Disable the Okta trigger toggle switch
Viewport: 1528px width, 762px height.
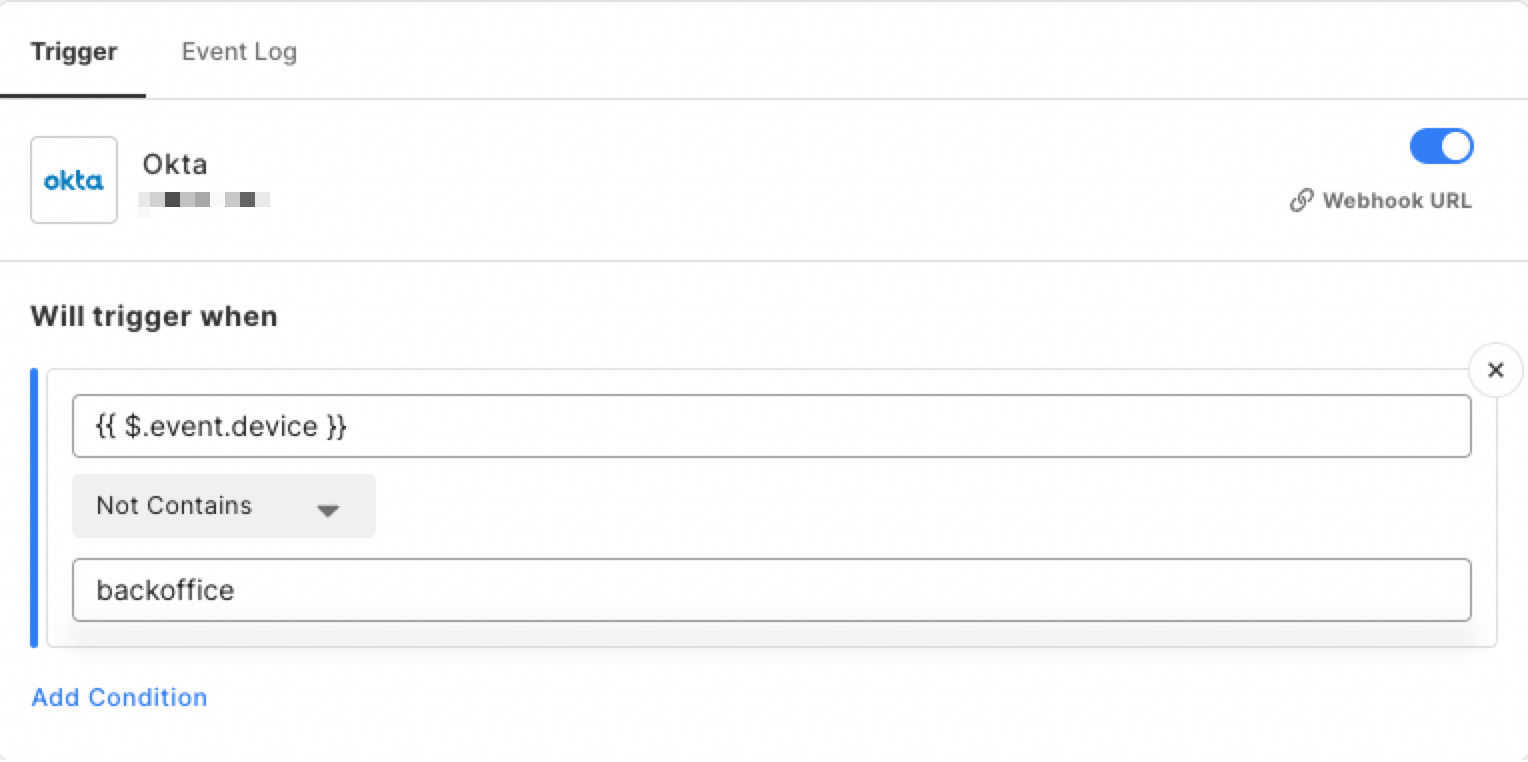[1441, 146]
